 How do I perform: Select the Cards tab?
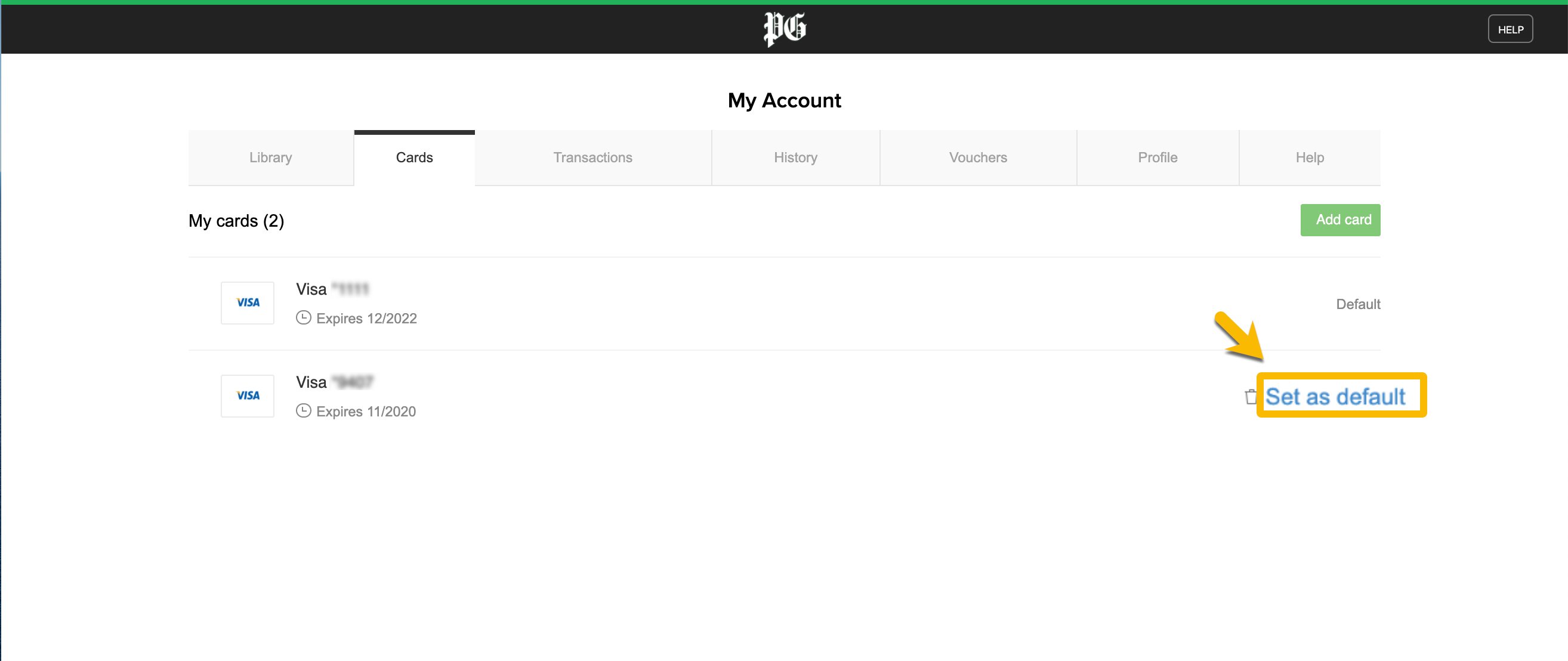(415, 157)
